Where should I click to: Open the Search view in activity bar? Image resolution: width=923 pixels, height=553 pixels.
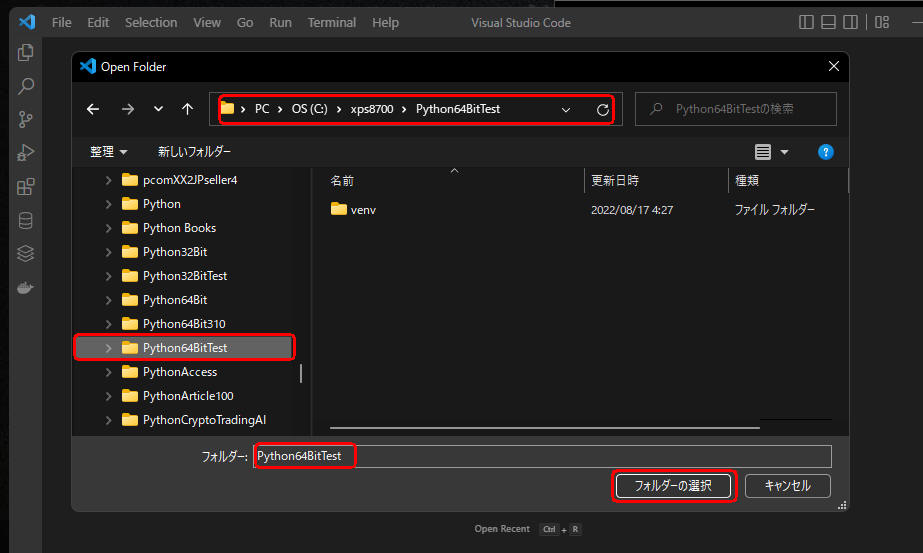click(25, 86)
